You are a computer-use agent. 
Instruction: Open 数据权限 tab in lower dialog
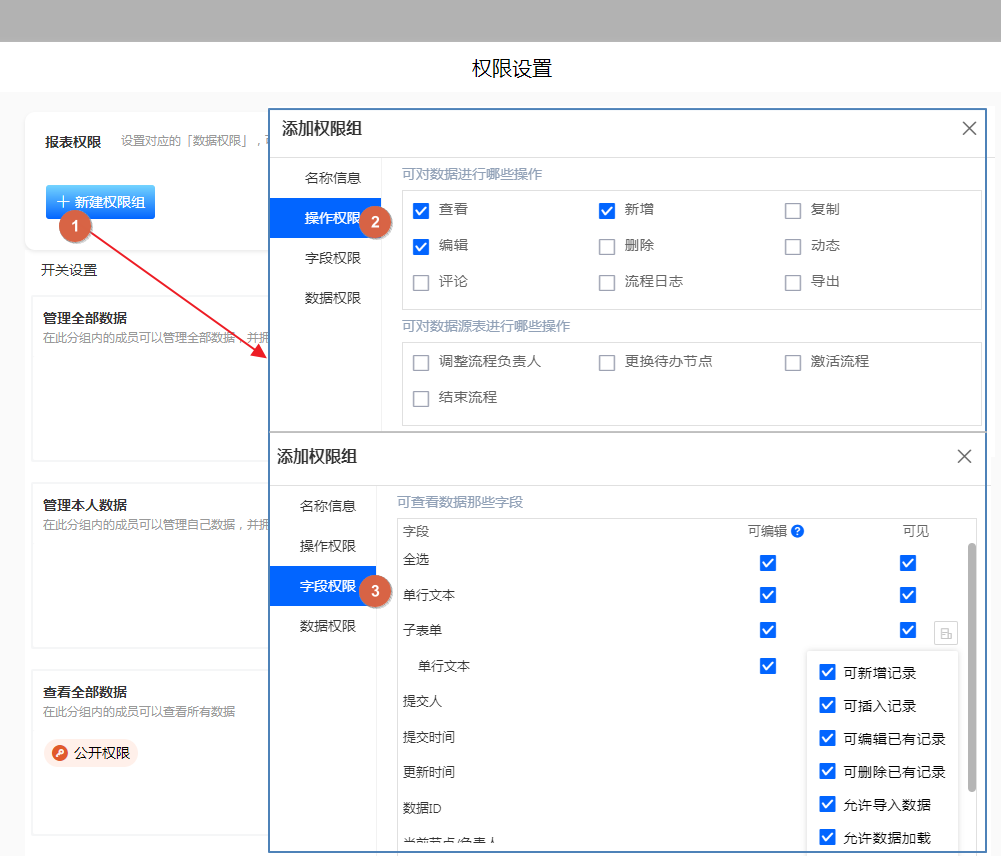click(x=327, y=626)
